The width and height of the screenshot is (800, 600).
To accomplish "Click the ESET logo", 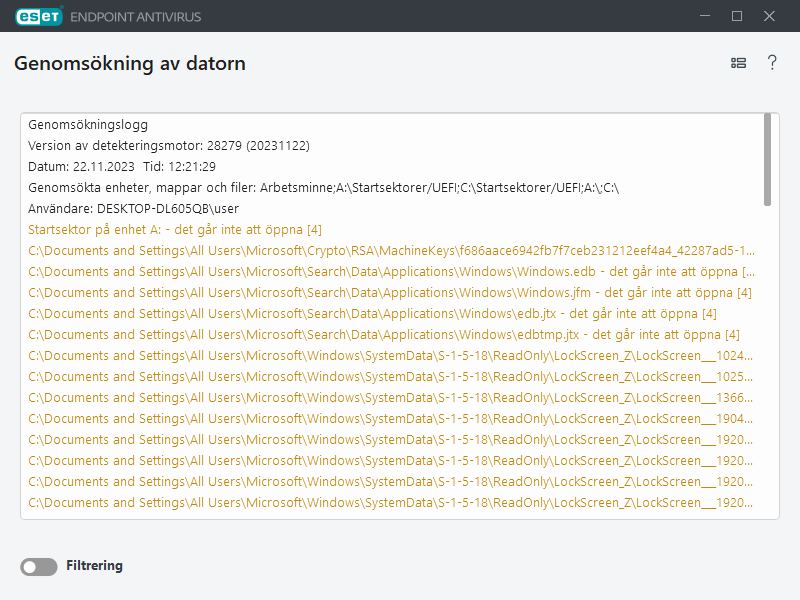I will [x=38, y=15].
